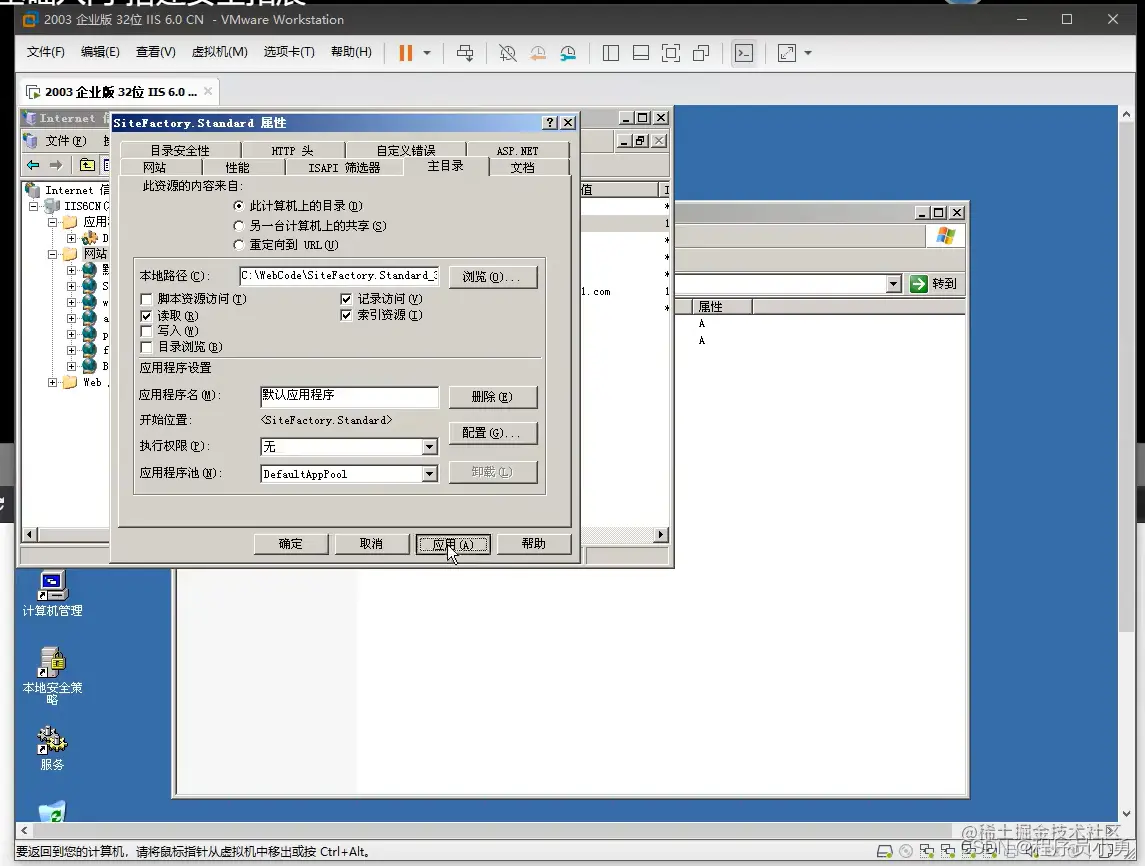Screen dimensions: 1145x866
Task: Open the power options arrow beside pause
Action: pos(427,53)
